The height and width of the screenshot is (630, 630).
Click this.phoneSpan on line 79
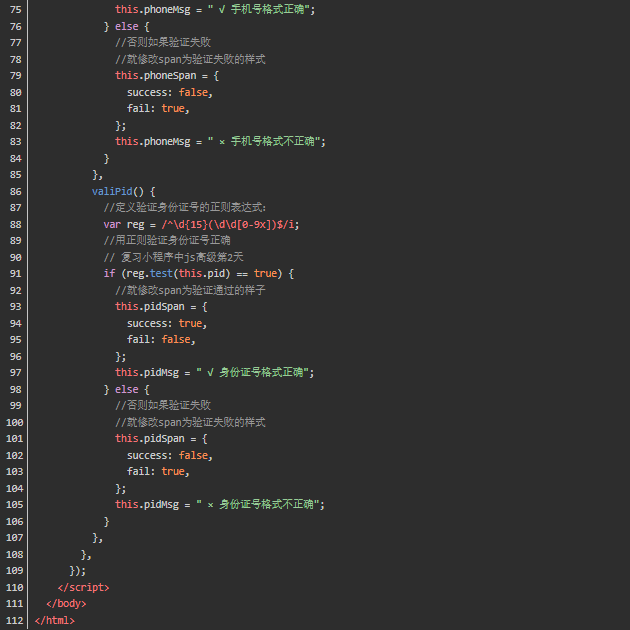coord(150,76)
